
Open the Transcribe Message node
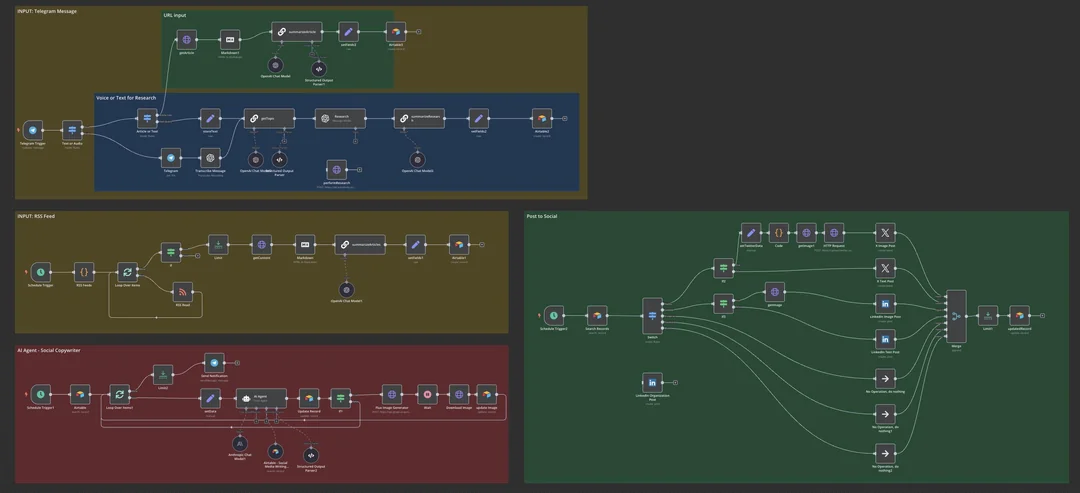click(x=210, y=158)
